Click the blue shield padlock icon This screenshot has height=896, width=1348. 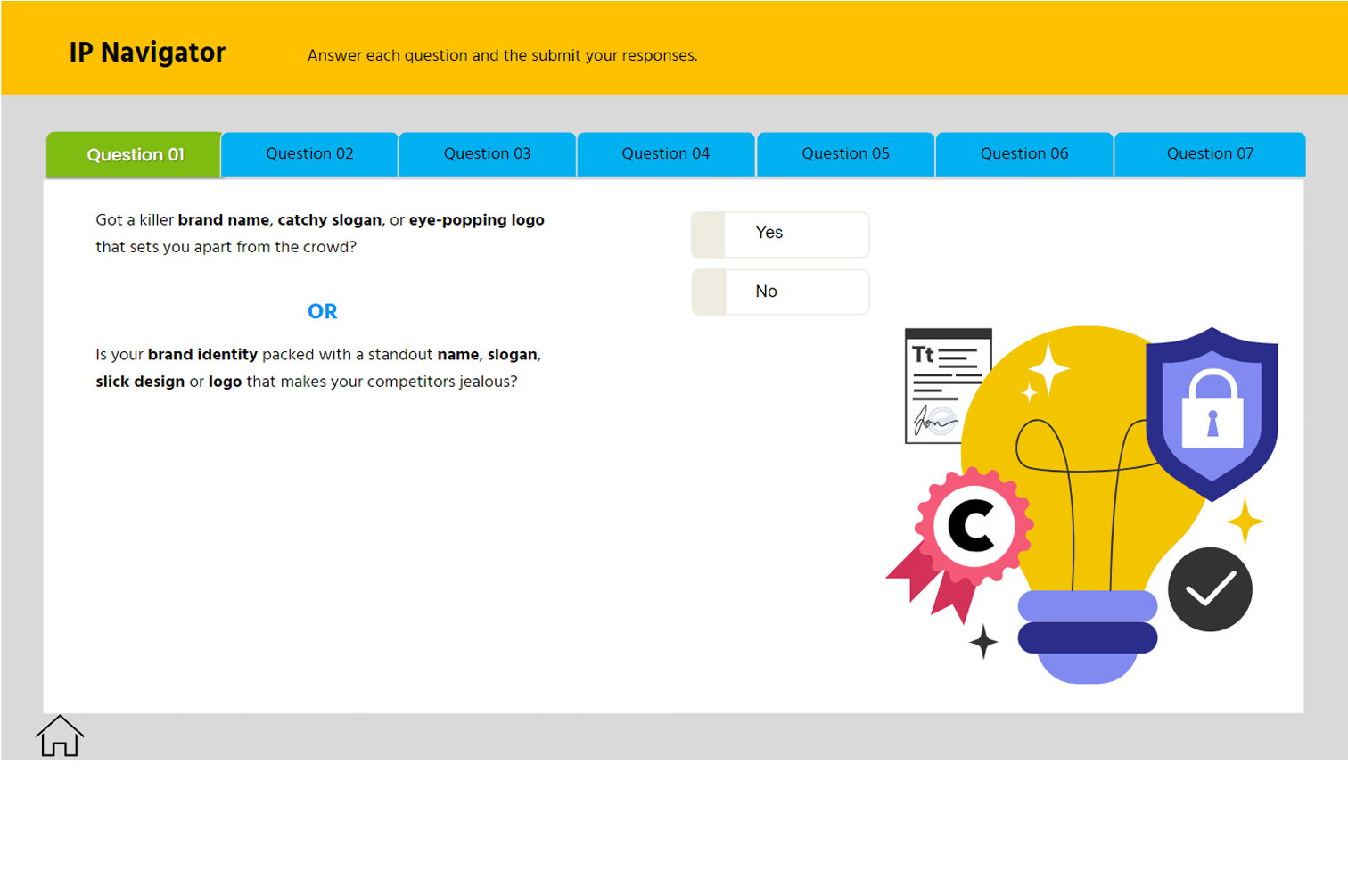pos(1212,413)
